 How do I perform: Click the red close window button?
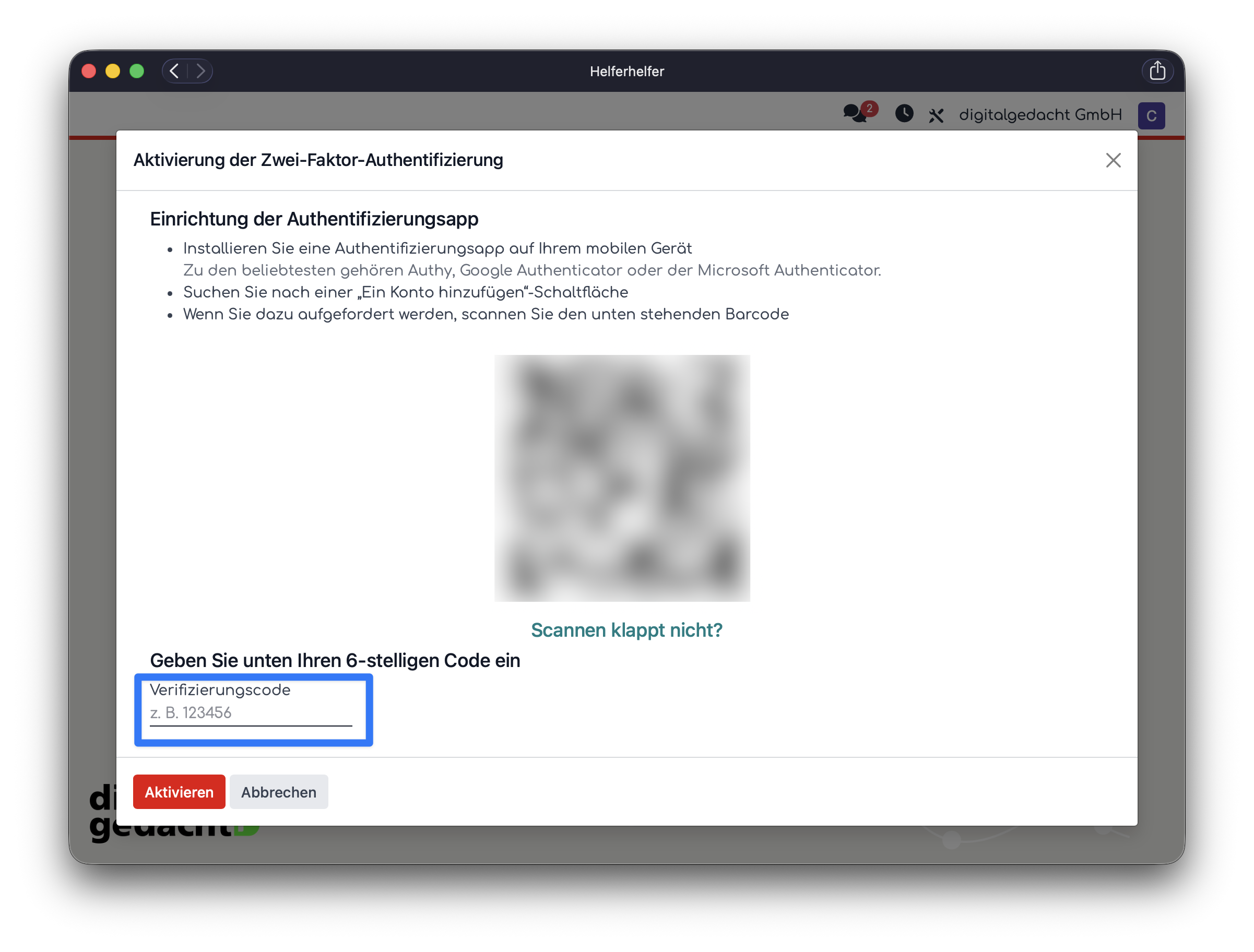(x=89, y=71)
